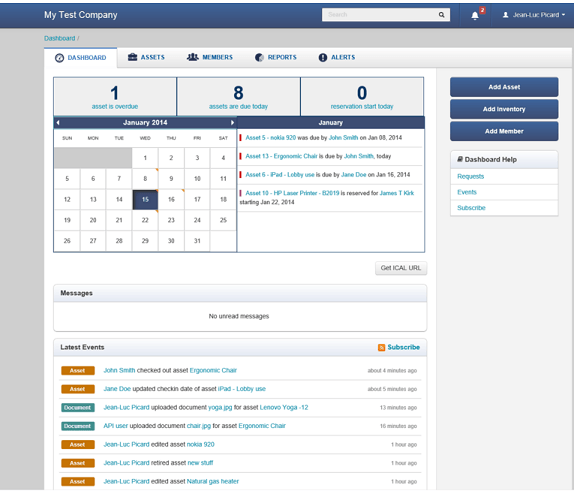Click the Reports pie chart icon

259,57
